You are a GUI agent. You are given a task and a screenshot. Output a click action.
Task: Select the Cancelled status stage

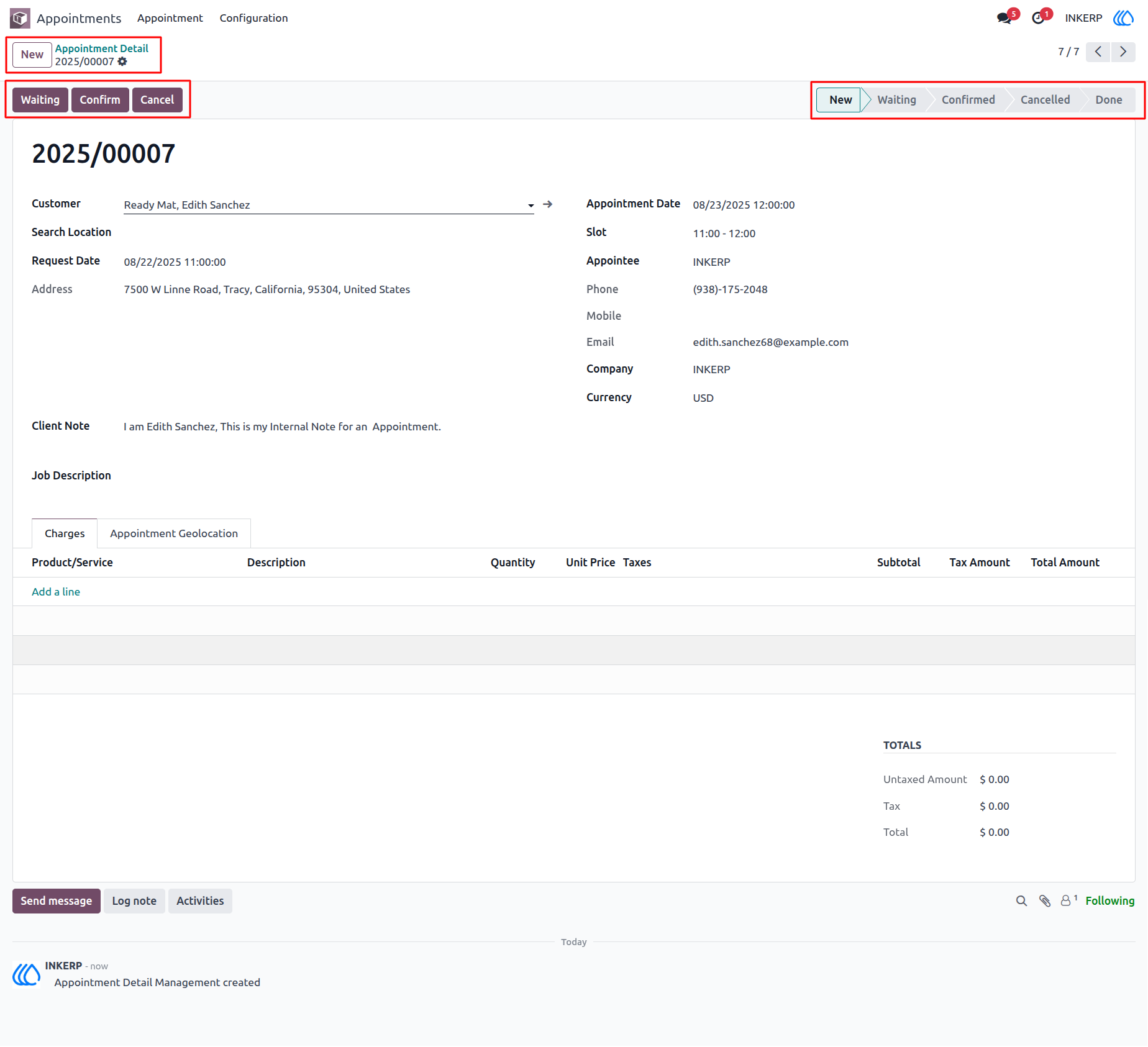point(1045,100)
